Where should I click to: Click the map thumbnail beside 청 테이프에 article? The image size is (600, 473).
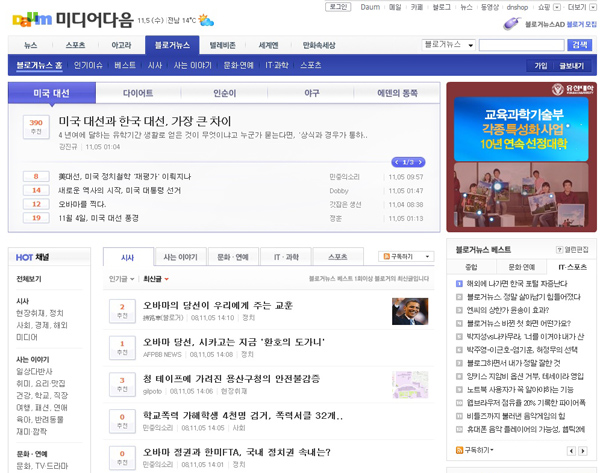pyautogui.click(x=410, y=385)
